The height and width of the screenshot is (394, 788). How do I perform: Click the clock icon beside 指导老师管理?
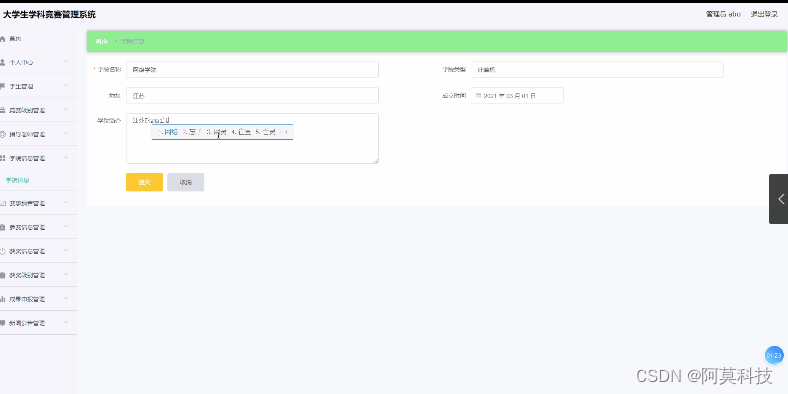click(3, 134)
